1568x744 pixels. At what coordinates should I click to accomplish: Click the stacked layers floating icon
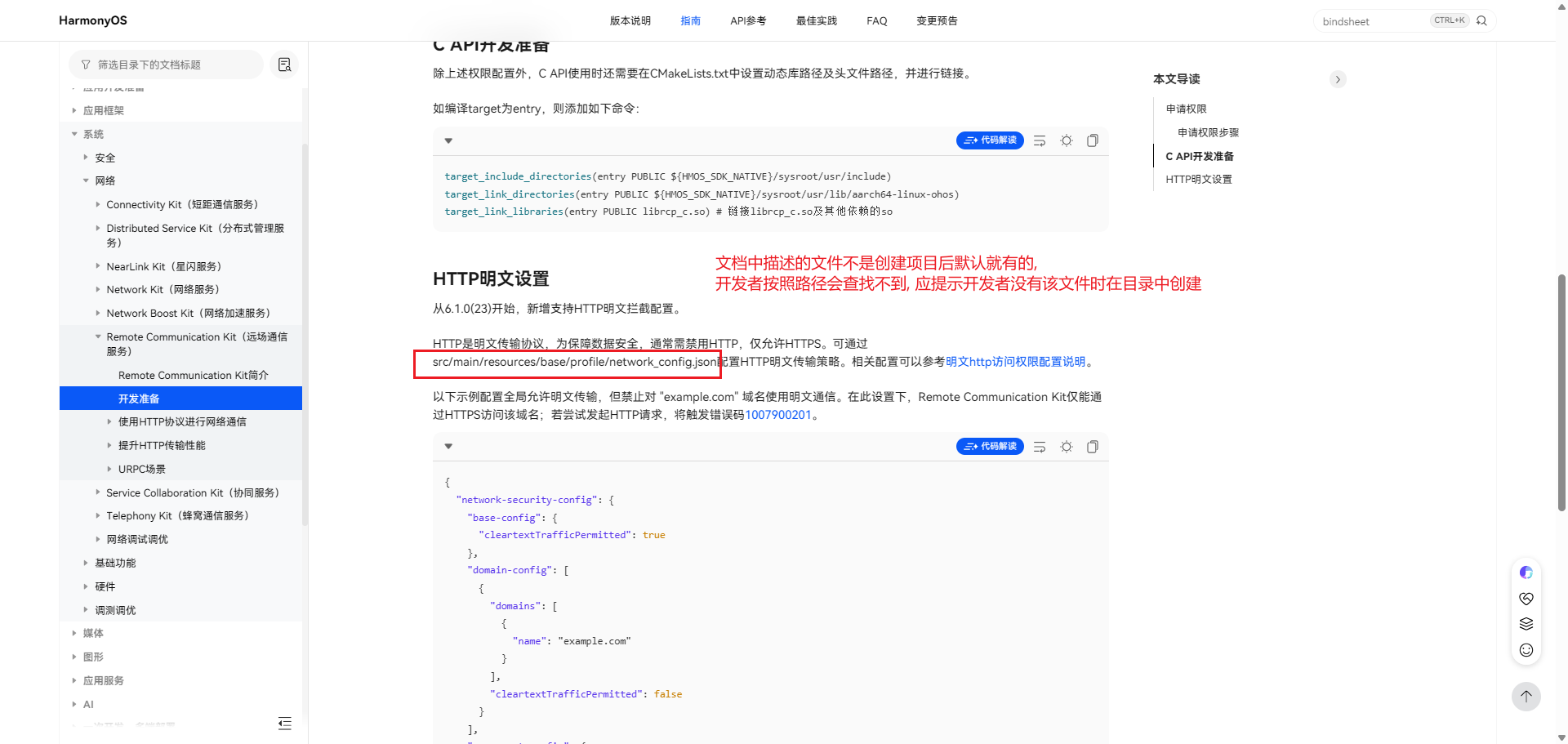click(1526, 624)
